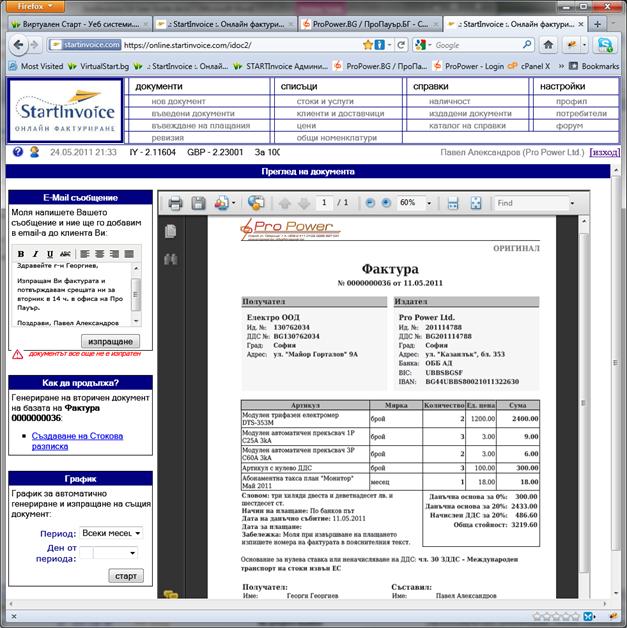Open the ревизия menu item
627x628 pixels.
pyautogui.click(x=167, y=138)
